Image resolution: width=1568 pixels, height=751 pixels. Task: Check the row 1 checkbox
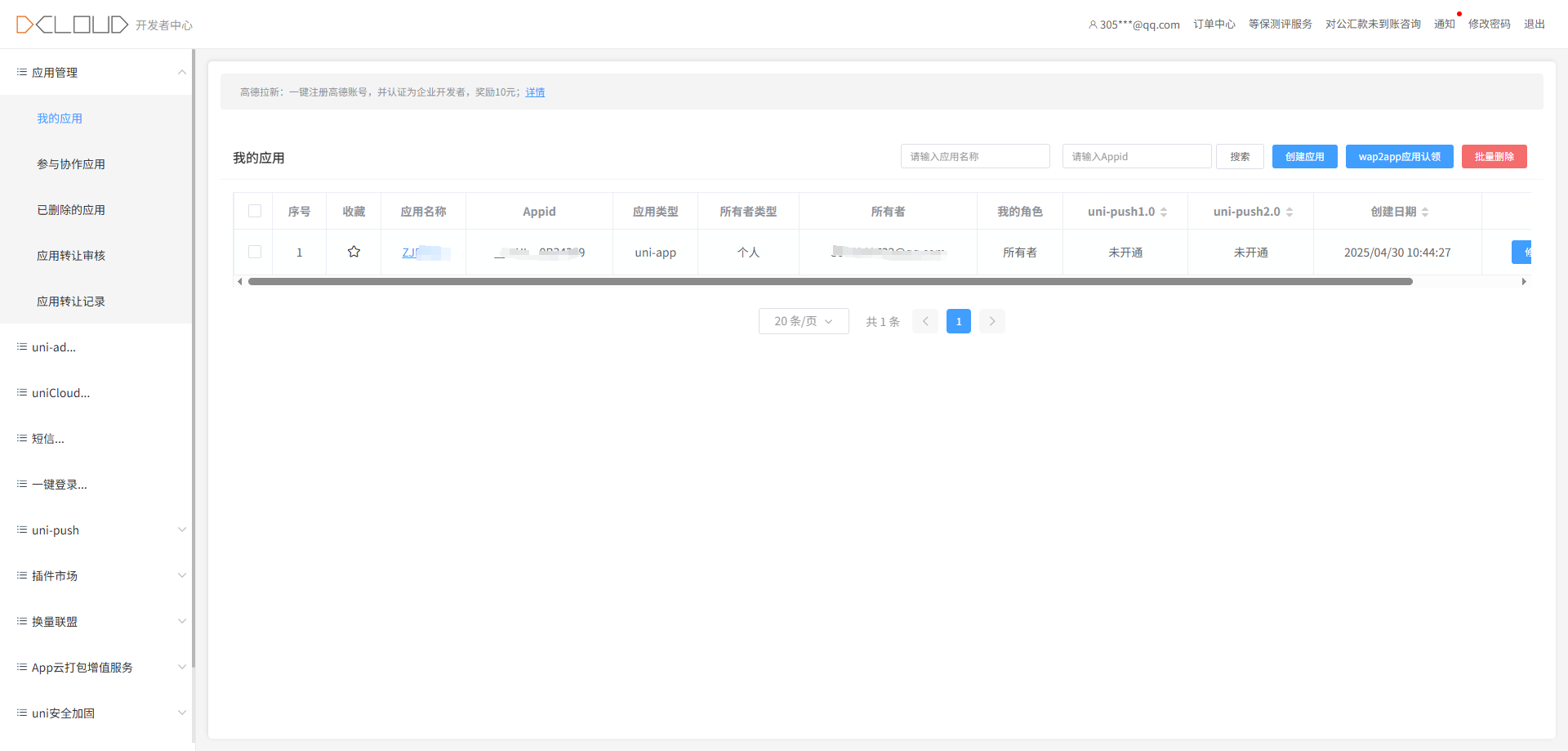pyautogui.click(x=255, y=252)
